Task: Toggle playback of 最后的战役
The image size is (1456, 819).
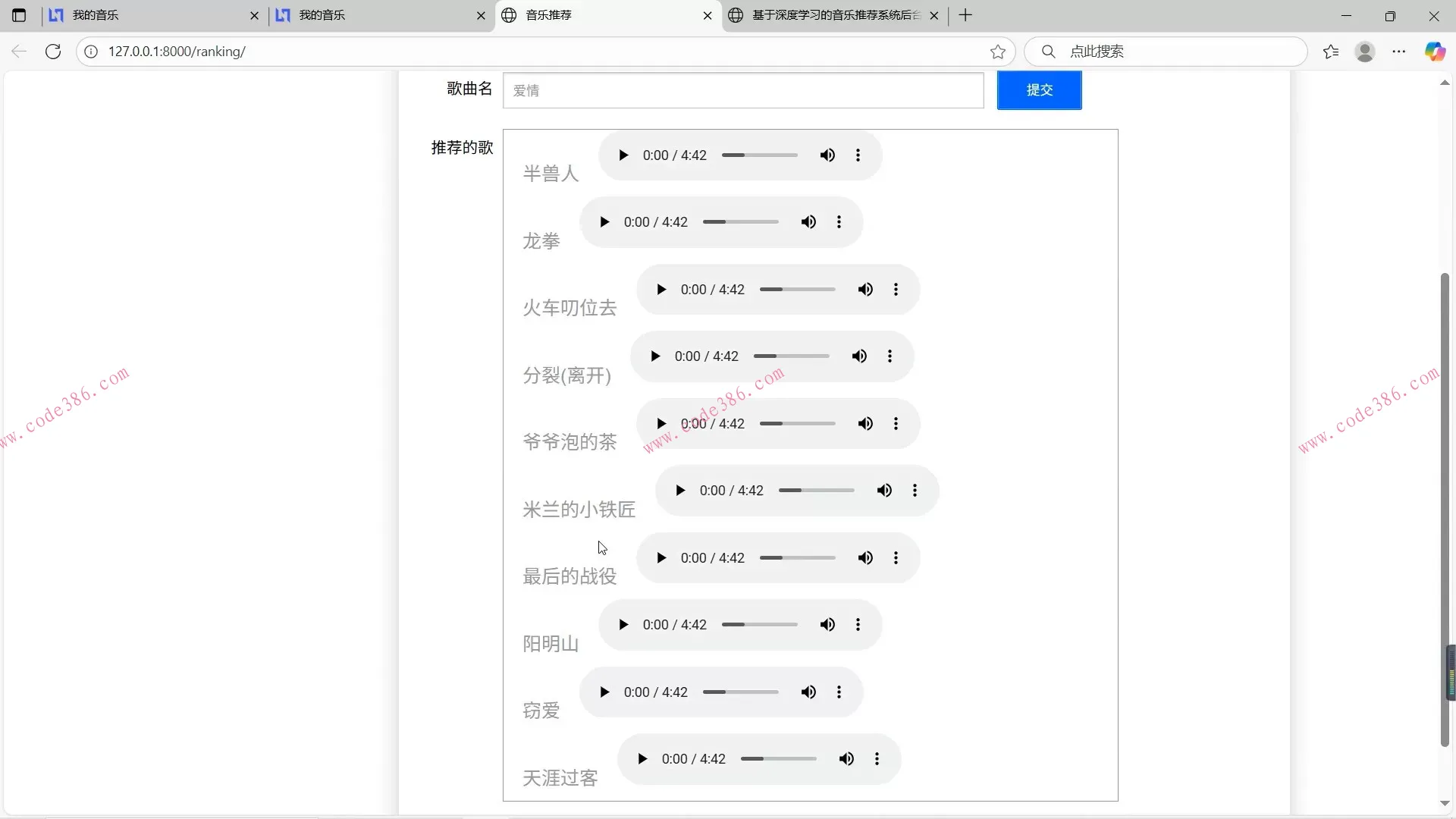Action: pyautogui.click(x=661, y=557)
